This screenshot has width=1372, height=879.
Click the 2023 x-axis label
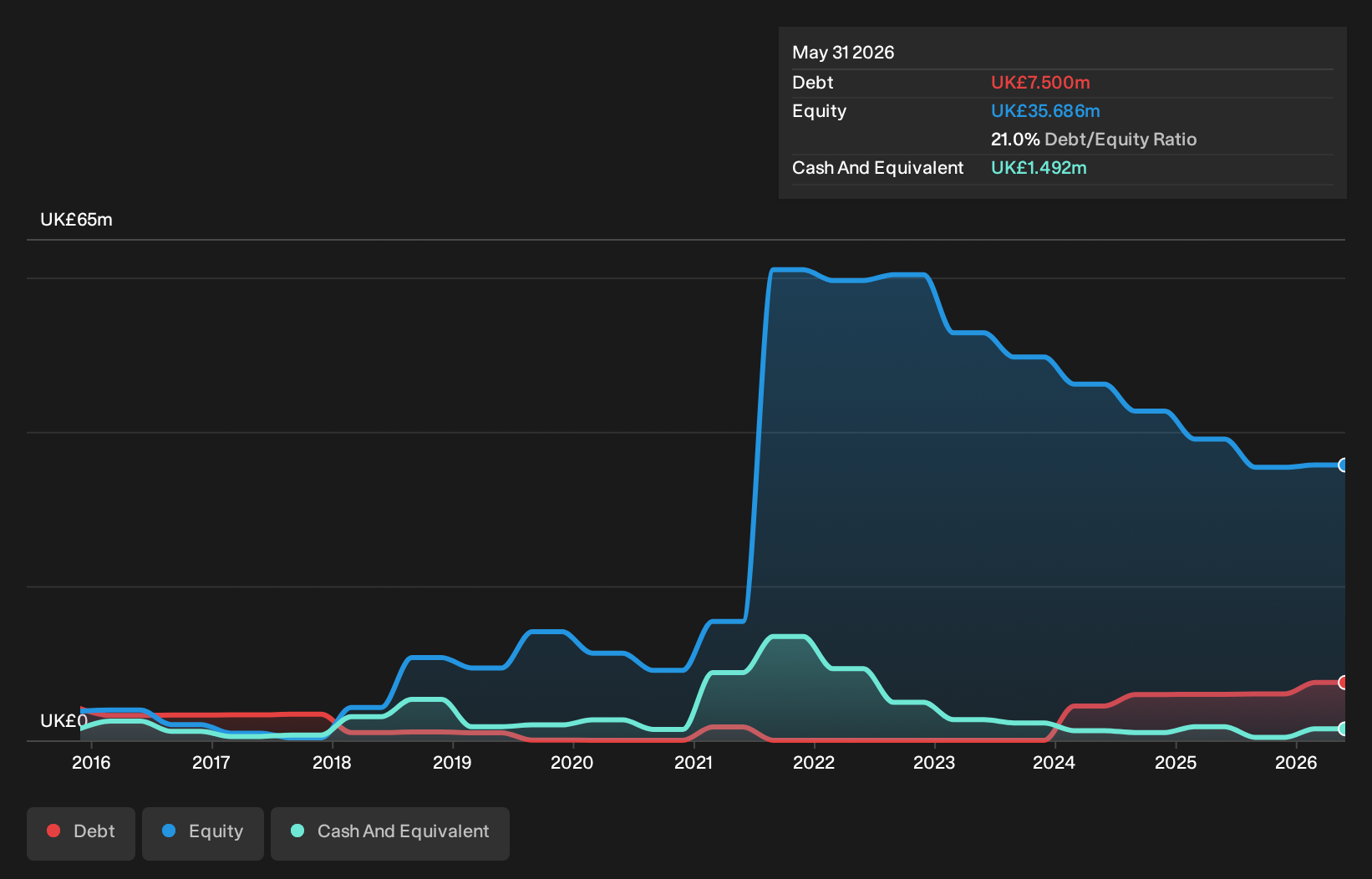934,762
